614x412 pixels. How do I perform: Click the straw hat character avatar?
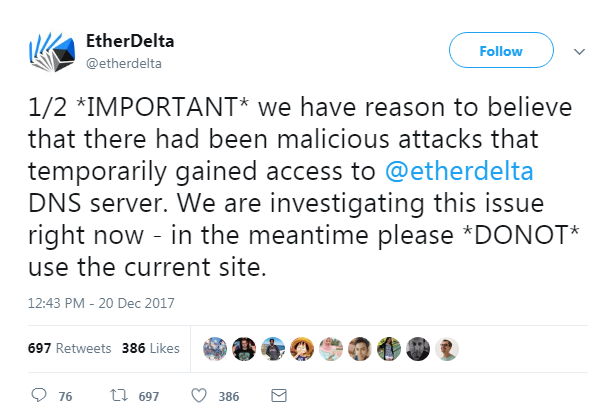302,348
